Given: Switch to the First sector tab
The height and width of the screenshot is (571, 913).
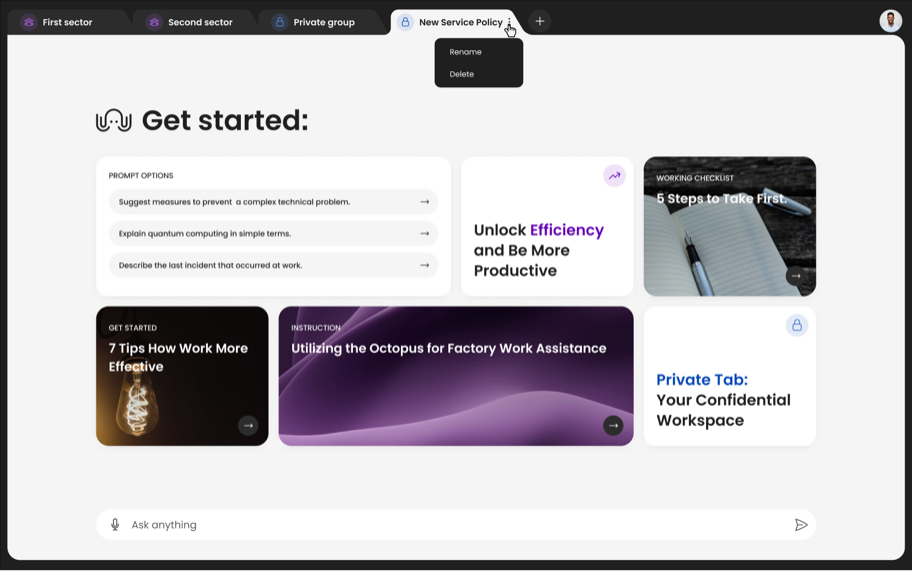Looking at the screenshot, I should pyautogui.click(x=67, y=22).
